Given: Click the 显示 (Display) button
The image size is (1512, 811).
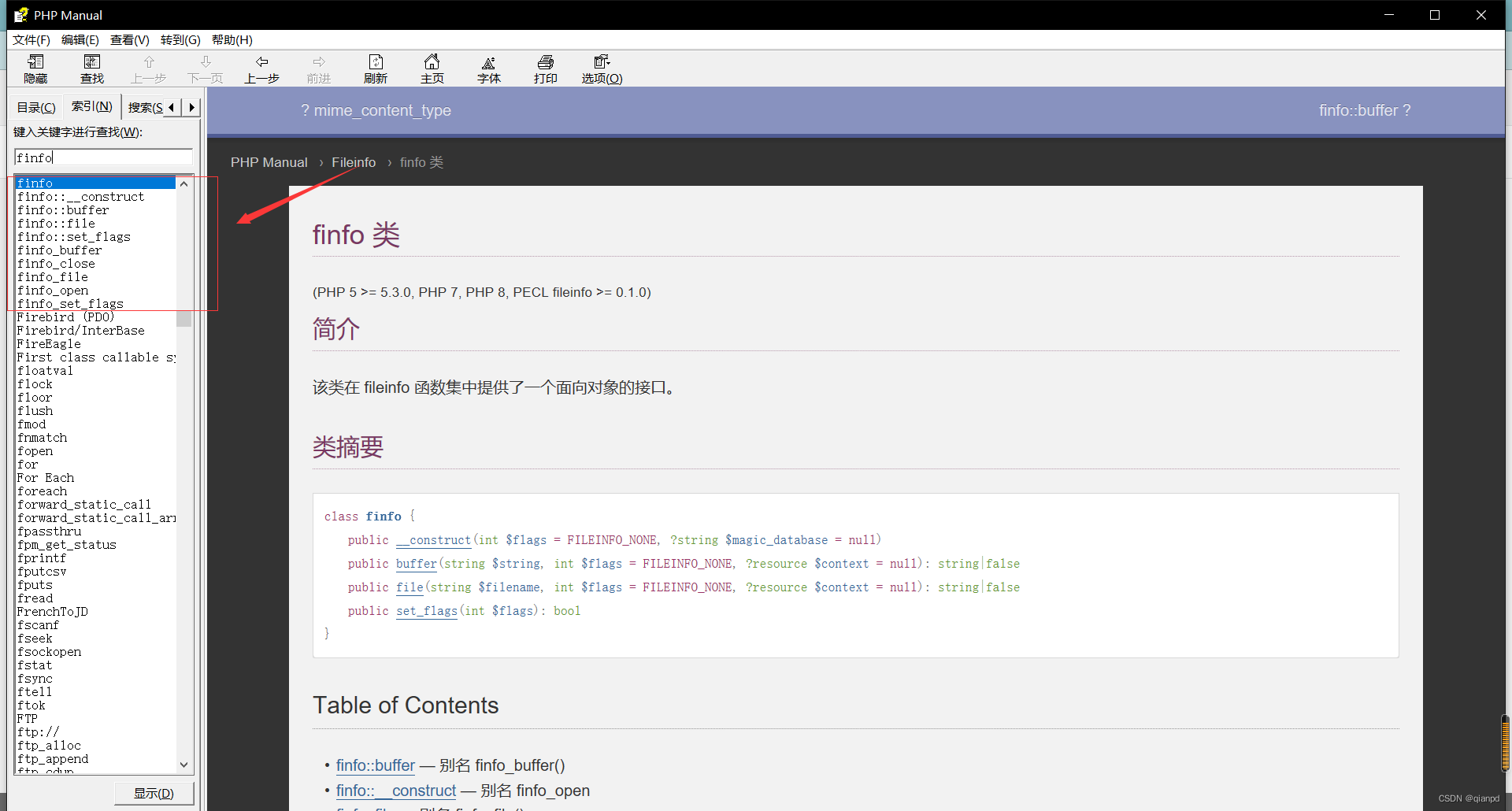Looking at the screenshot, I should (154, 793).
